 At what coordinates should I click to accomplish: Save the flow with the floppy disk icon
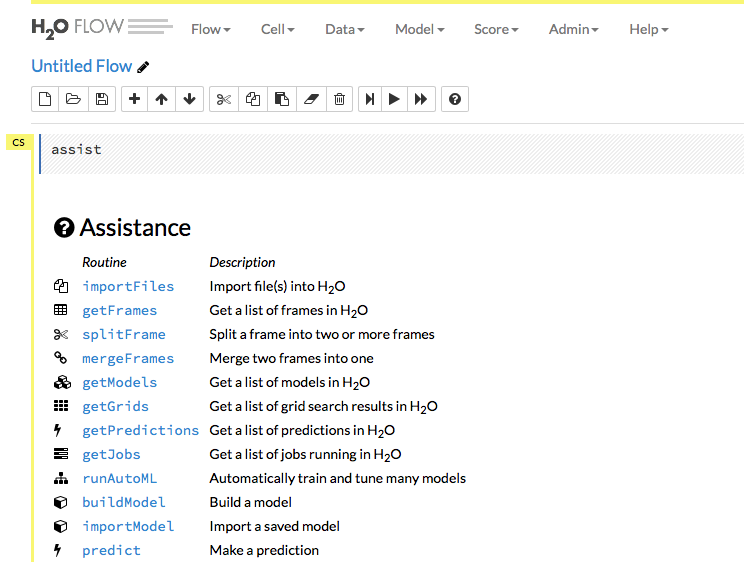102,99
